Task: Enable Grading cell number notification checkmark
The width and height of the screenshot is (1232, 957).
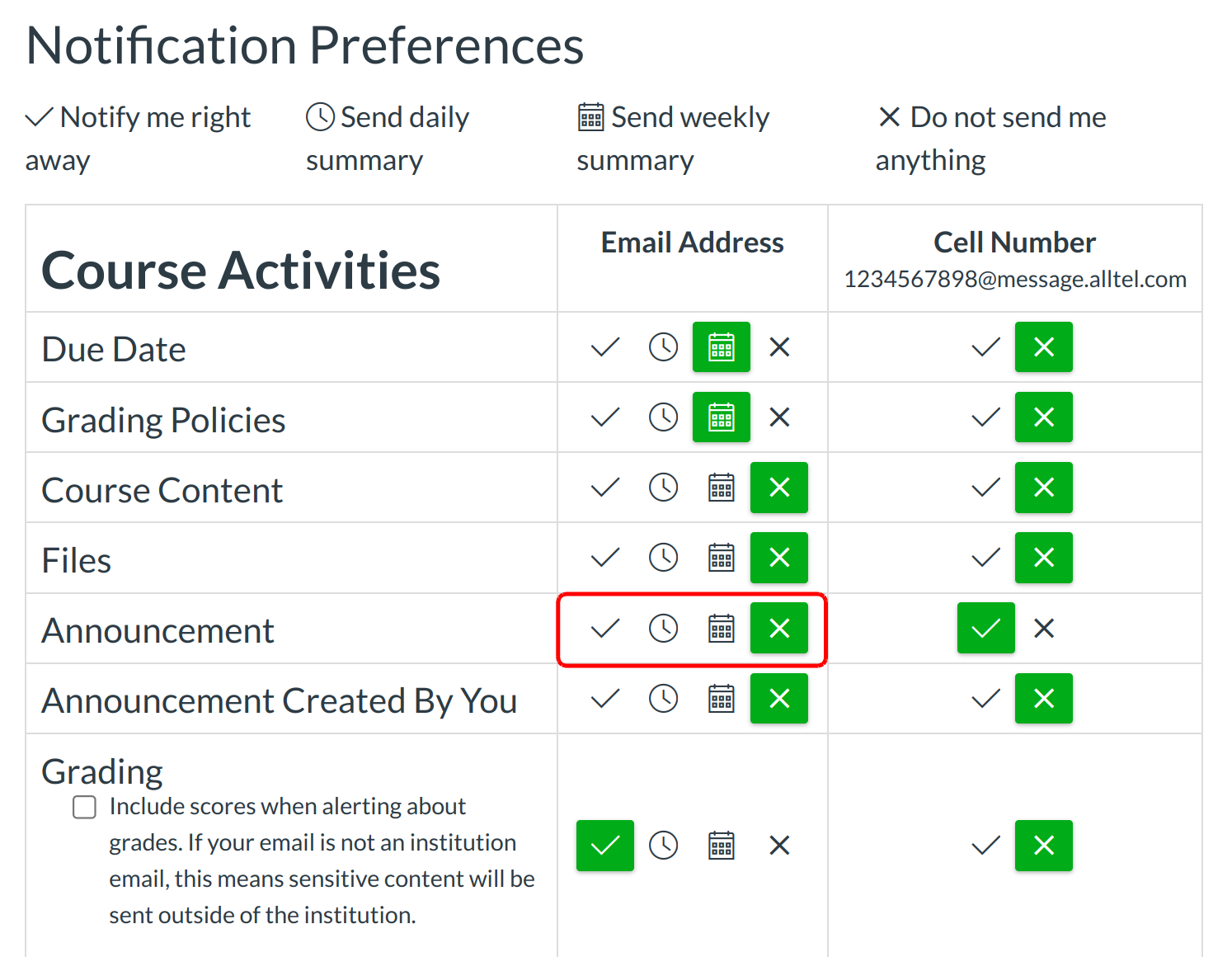Action: [985, 846]
